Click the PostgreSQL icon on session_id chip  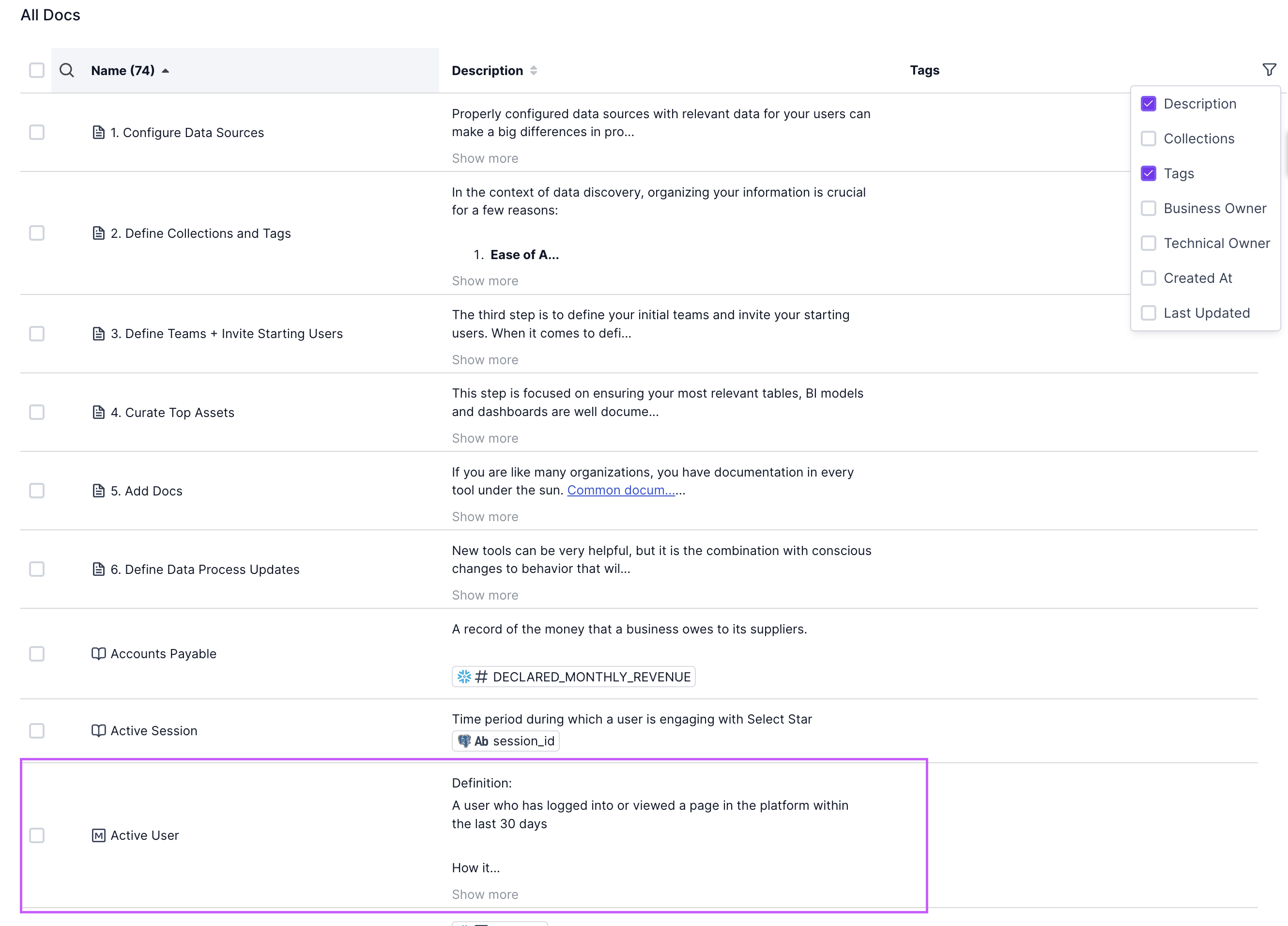[464, 741]
